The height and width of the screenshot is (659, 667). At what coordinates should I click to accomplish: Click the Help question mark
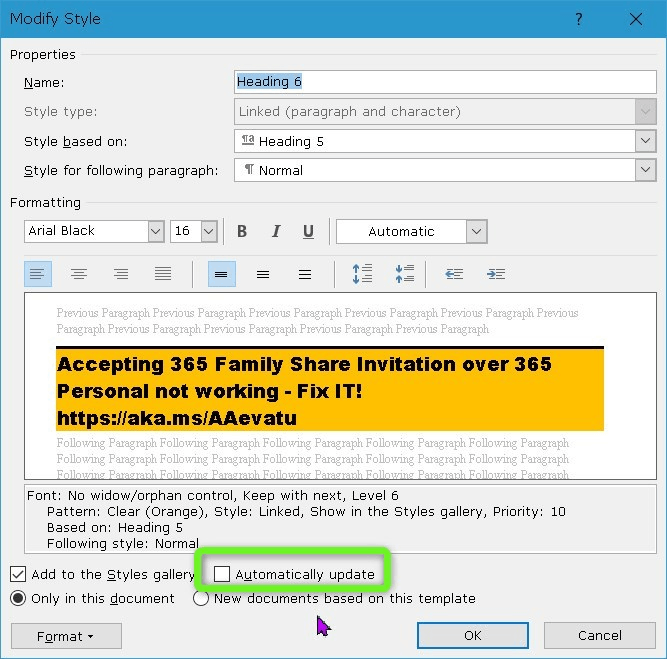pos(579,19)
